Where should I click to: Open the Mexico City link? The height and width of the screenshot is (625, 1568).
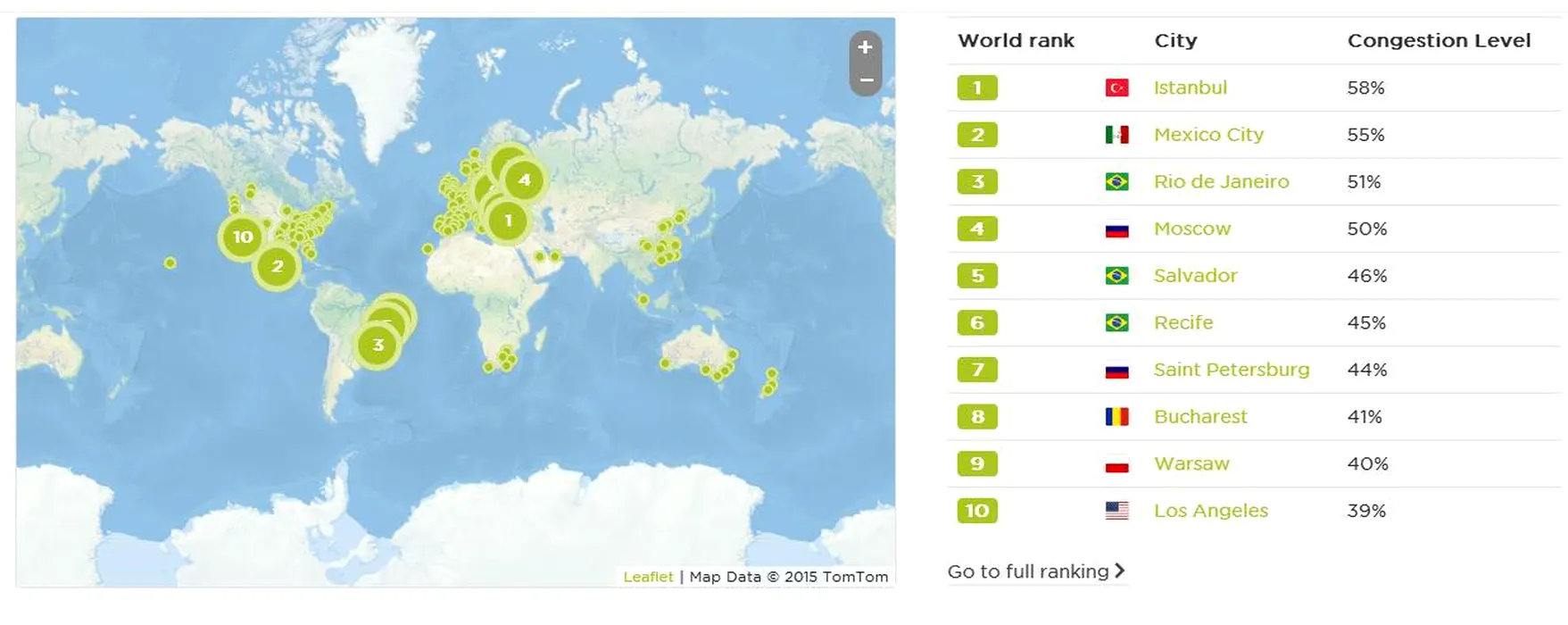point(1208,135)
